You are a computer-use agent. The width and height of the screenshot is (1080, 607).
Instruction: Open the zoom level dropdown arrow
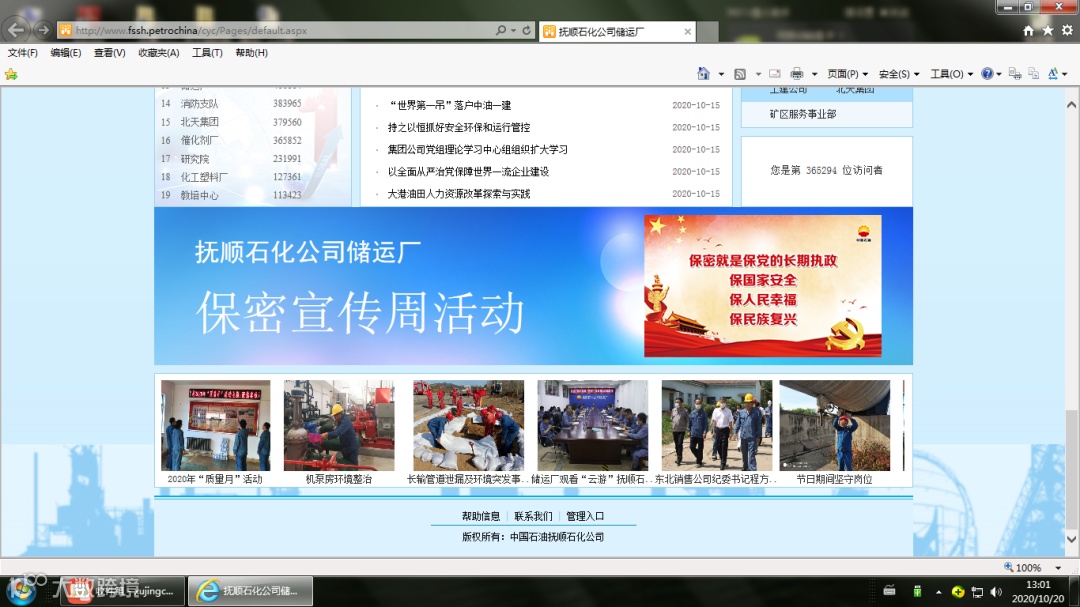coord(1058,568)
